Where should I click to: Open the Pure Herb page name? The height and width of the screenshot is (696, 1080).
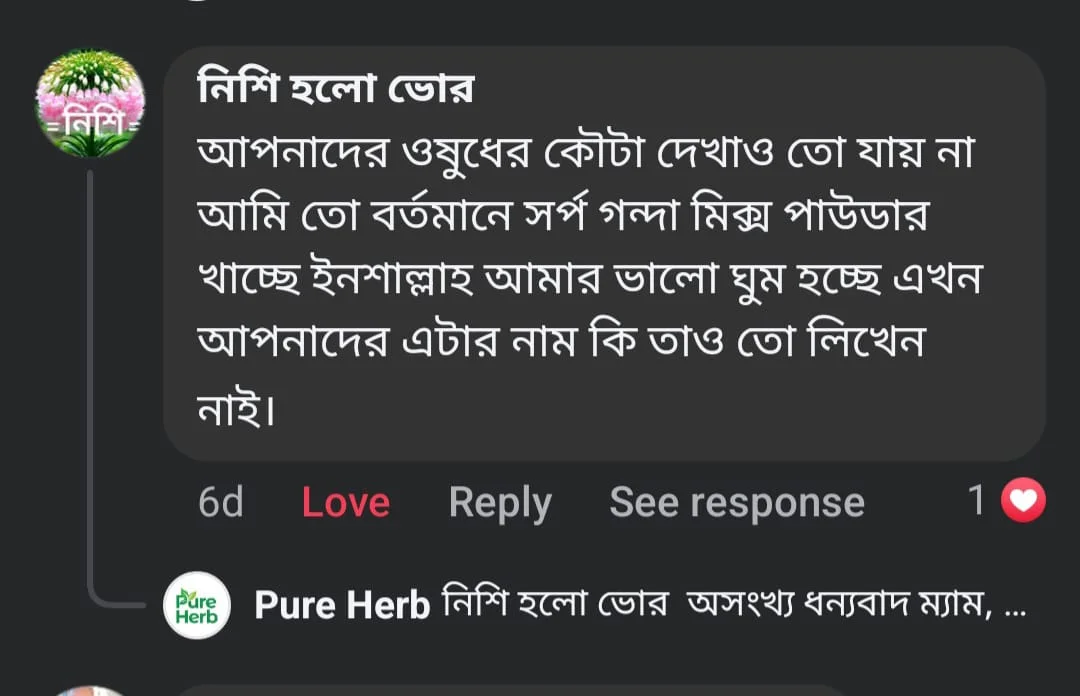tap(342, 605)
